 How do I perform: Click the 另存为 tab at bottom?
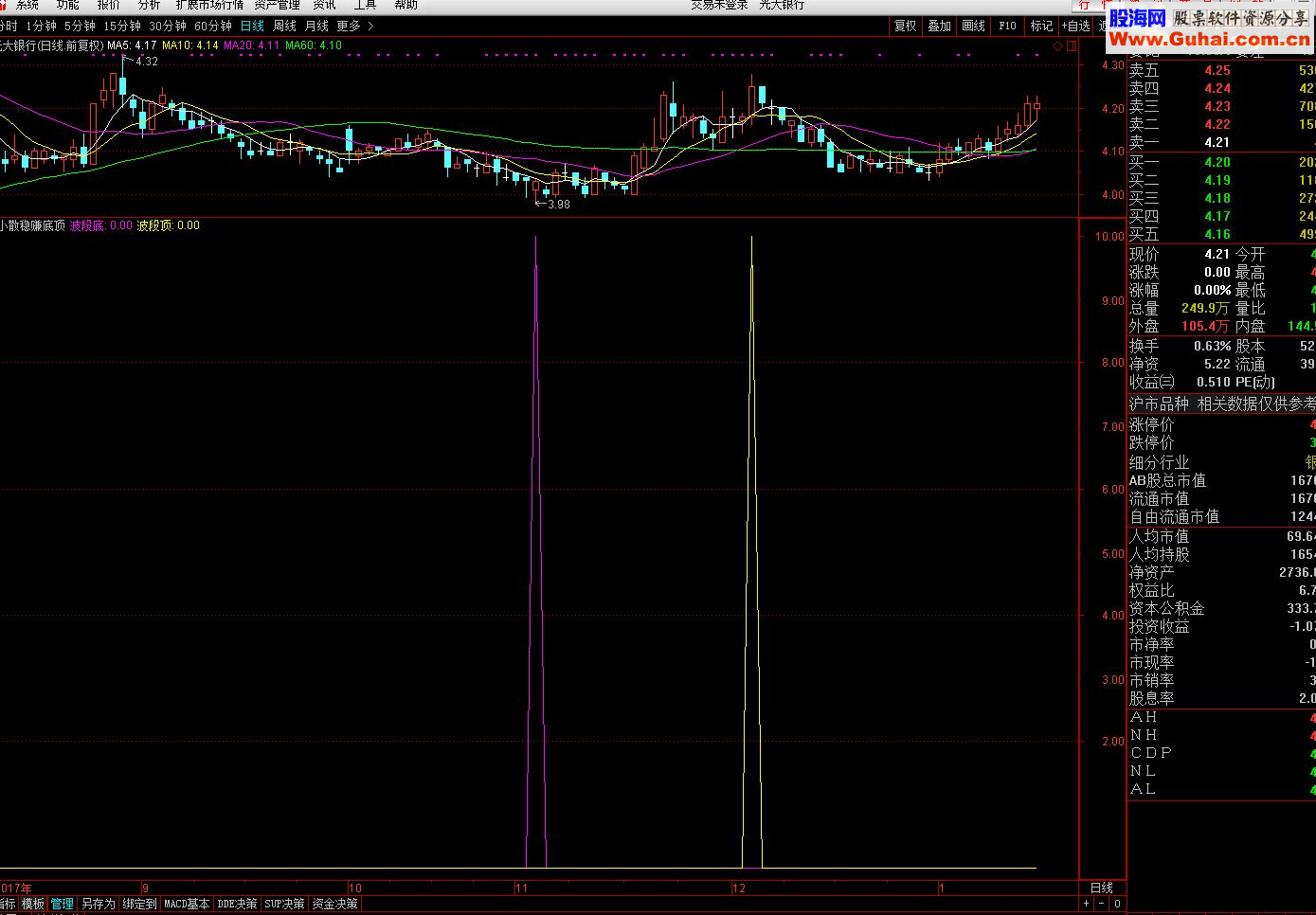pyautogui.click(x=98, y=905)
